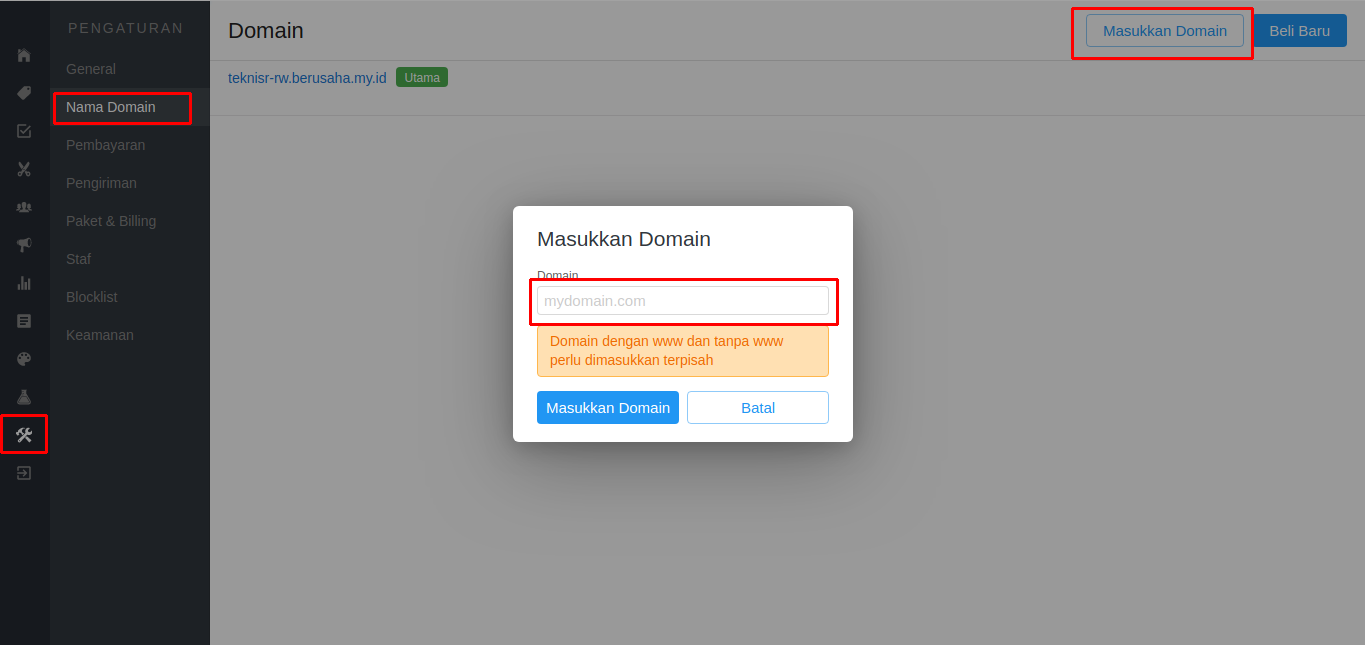This screenshot has height=645, width=1365.
Task: Click the green Utama badge
Action: click(x=422, y=77)
